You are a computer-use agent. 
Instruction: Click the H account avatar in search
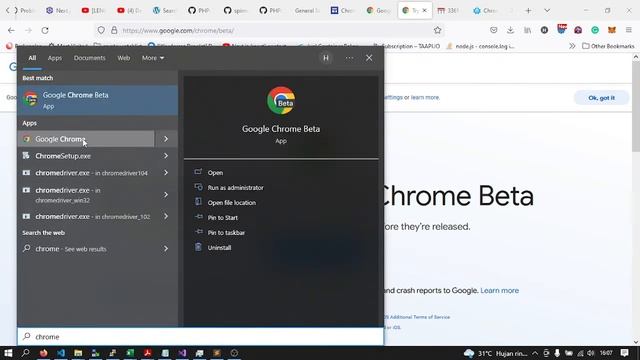click(326, 58)
